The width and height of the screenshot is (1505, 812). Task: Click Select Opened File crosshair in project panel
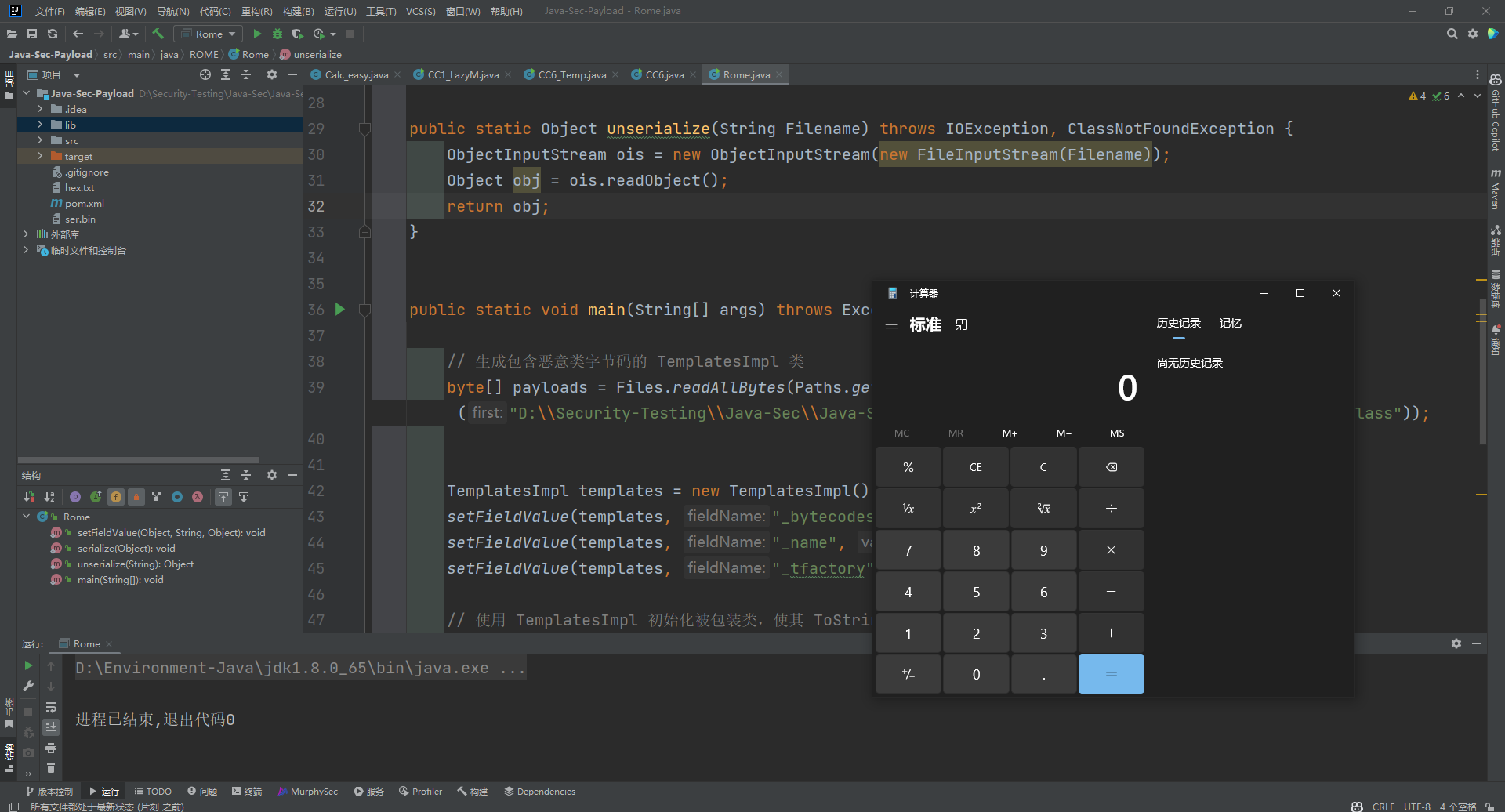pyautogui.click(x=205, y=74)
